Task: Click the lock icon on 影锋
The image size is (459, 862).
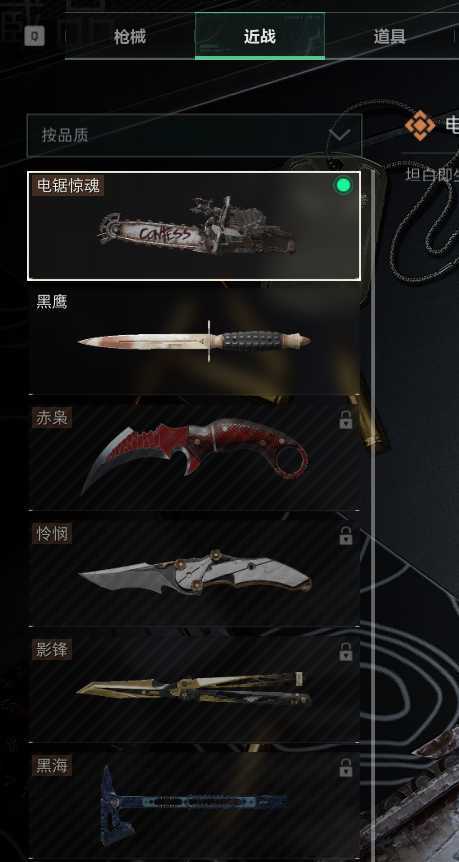Action: (345, 652)
